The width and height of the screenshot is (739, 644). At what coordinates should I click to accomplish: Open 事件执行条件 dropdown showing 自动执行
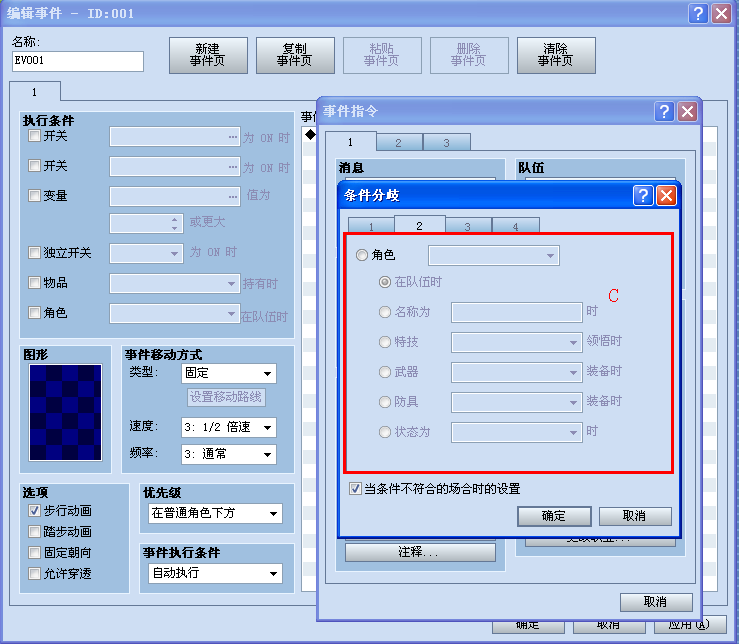[x=215, y=573]
